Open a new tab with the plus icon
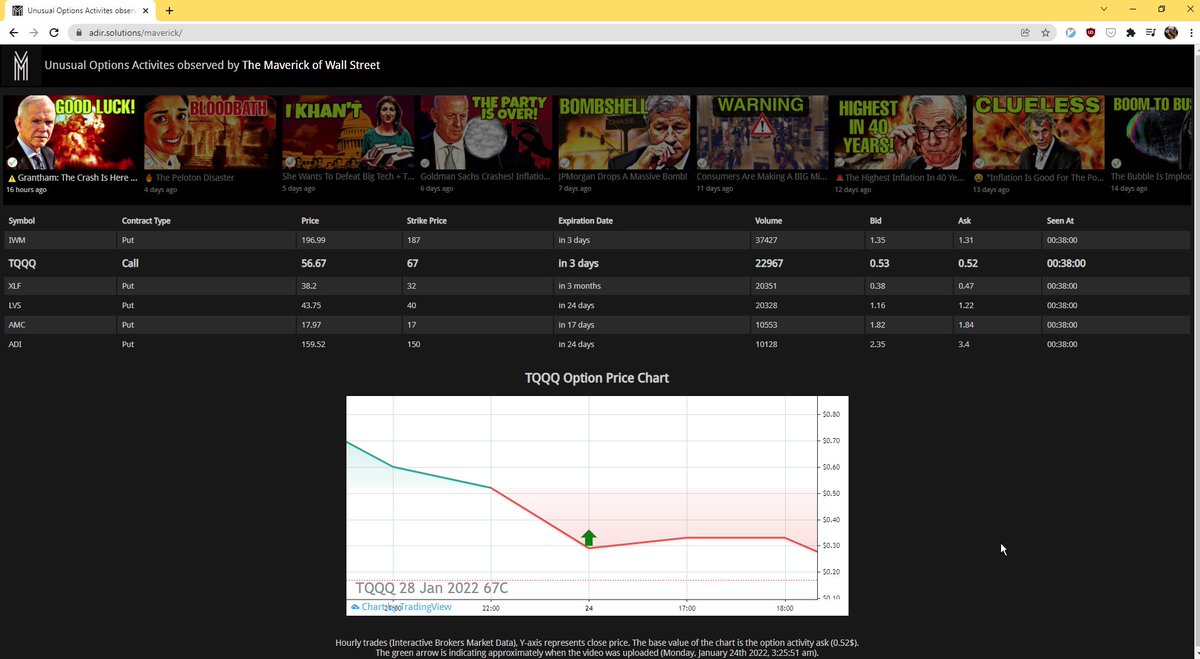This screenshot has width=1200, height=659. click(169, 10)
